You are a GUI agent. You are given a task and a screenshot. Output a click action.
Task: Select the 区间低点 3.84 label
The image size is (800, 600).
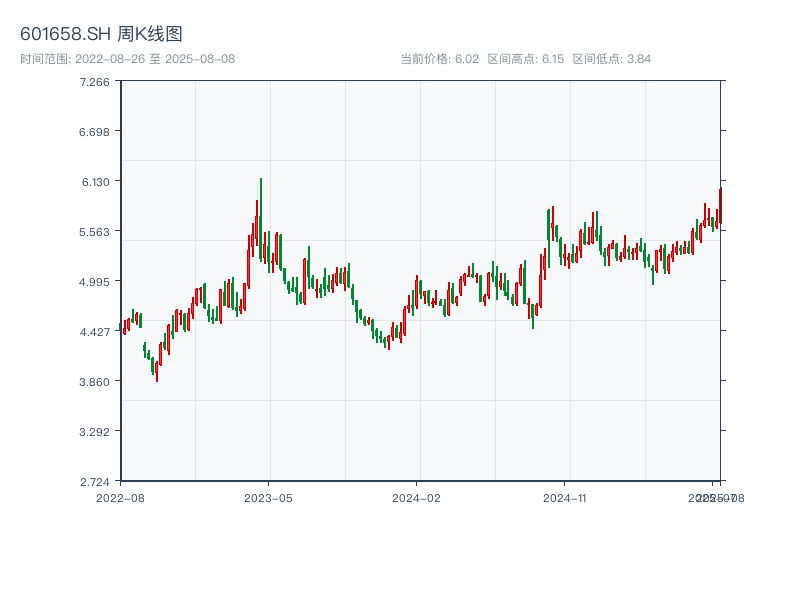click(611, 59)
